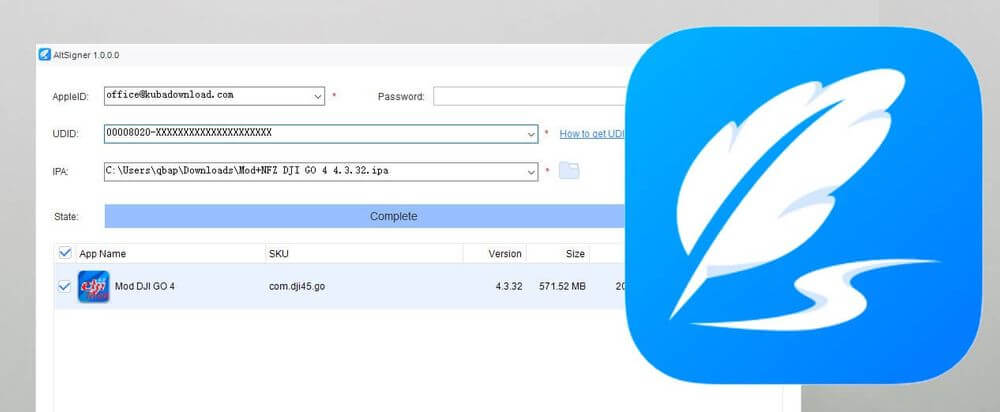
Task: Expand the IPA path dropdown
Action: pos(531,172)
